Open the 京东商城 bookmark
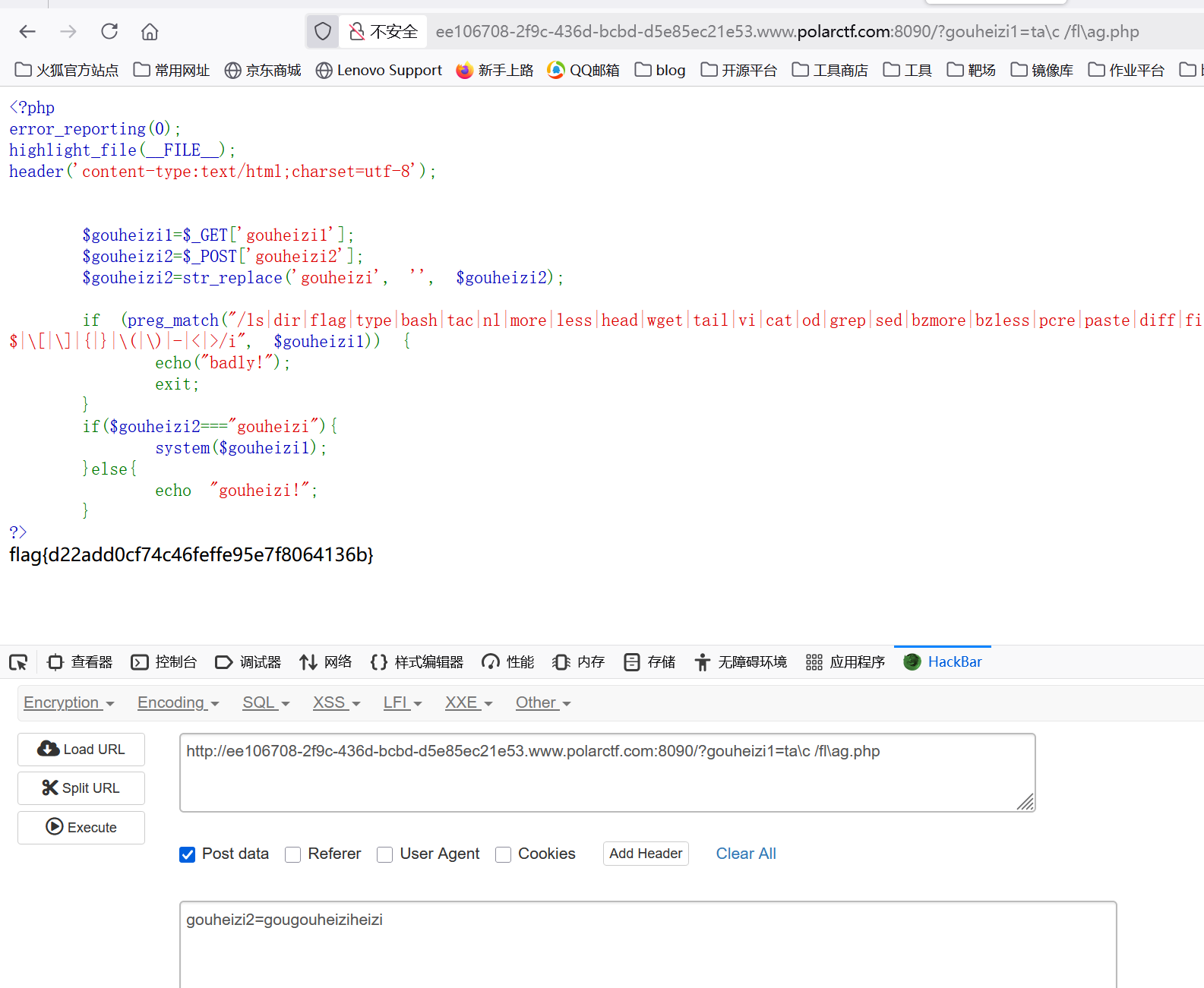1204x988 pixels. [x=263, y=70]
